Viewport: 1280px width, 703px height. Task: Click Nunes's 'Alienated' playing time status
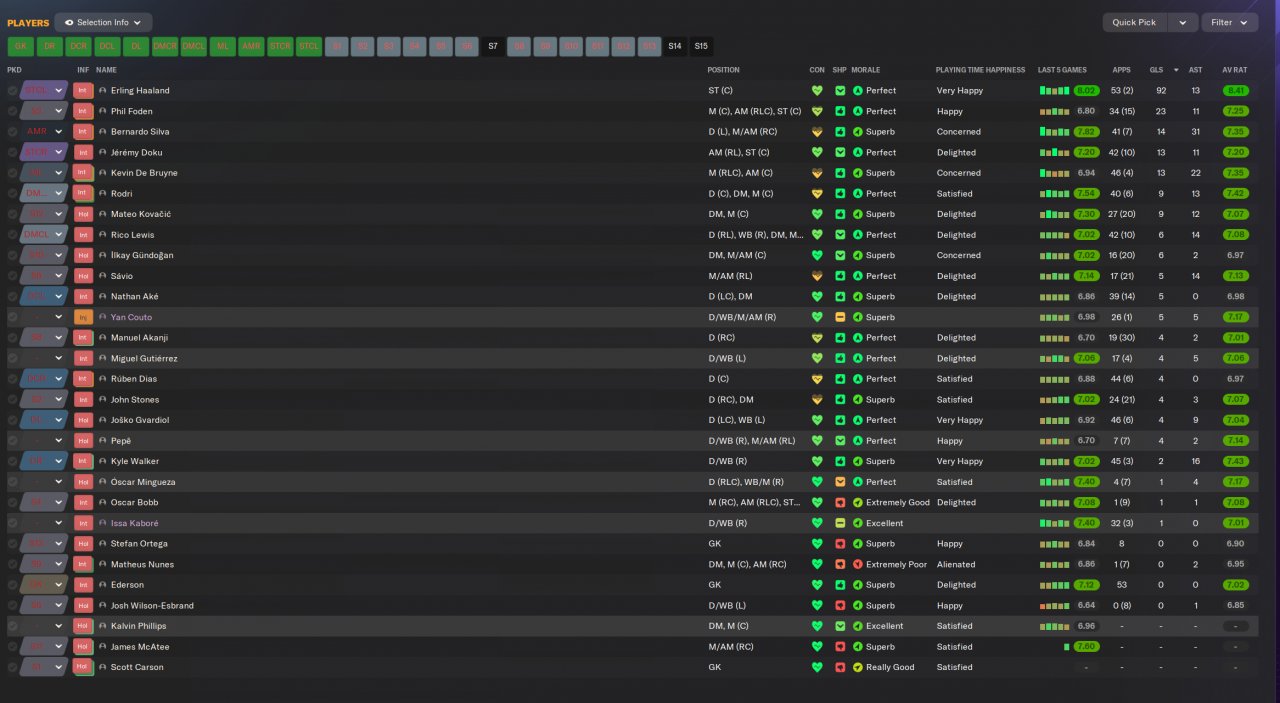coord(956,564)
